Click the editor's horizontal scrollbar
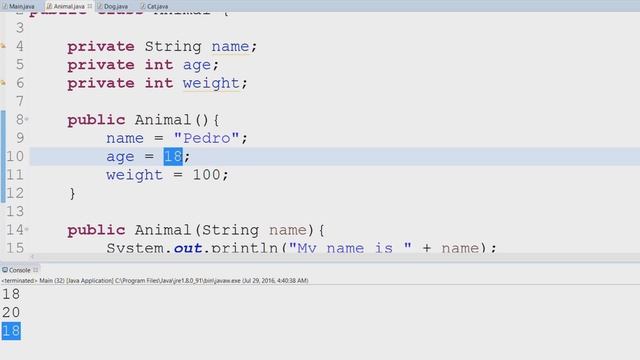Screen dimensions: 640x360 coord(335,256)
